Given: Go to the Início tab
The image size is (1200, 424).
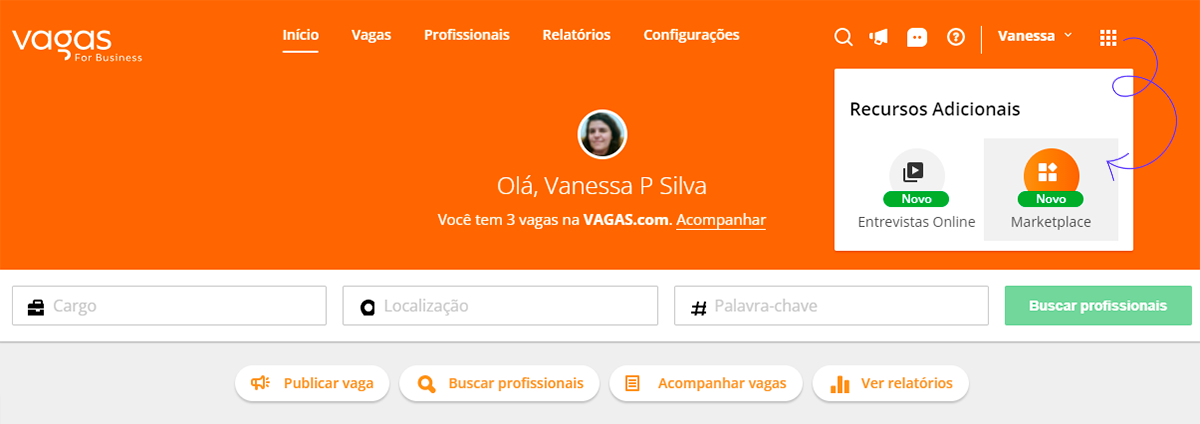Looking at the screenshot, I should tap(301, 35).
